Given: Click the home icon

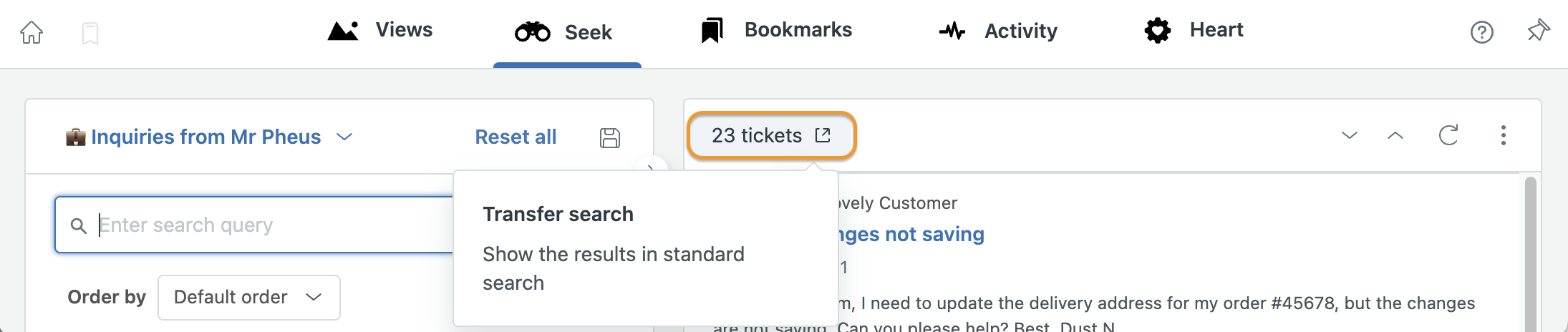Looking at the screenshot, I should [x=32, y=32].
